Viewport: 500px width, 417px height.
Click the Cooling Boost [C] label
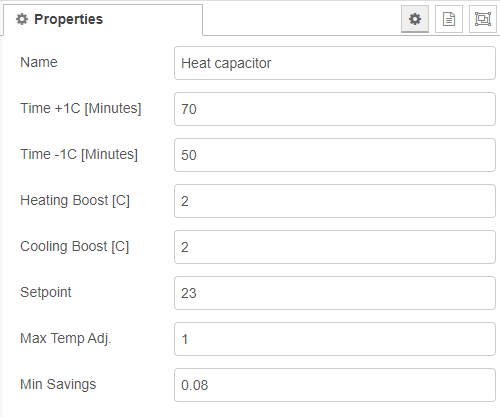75,247
